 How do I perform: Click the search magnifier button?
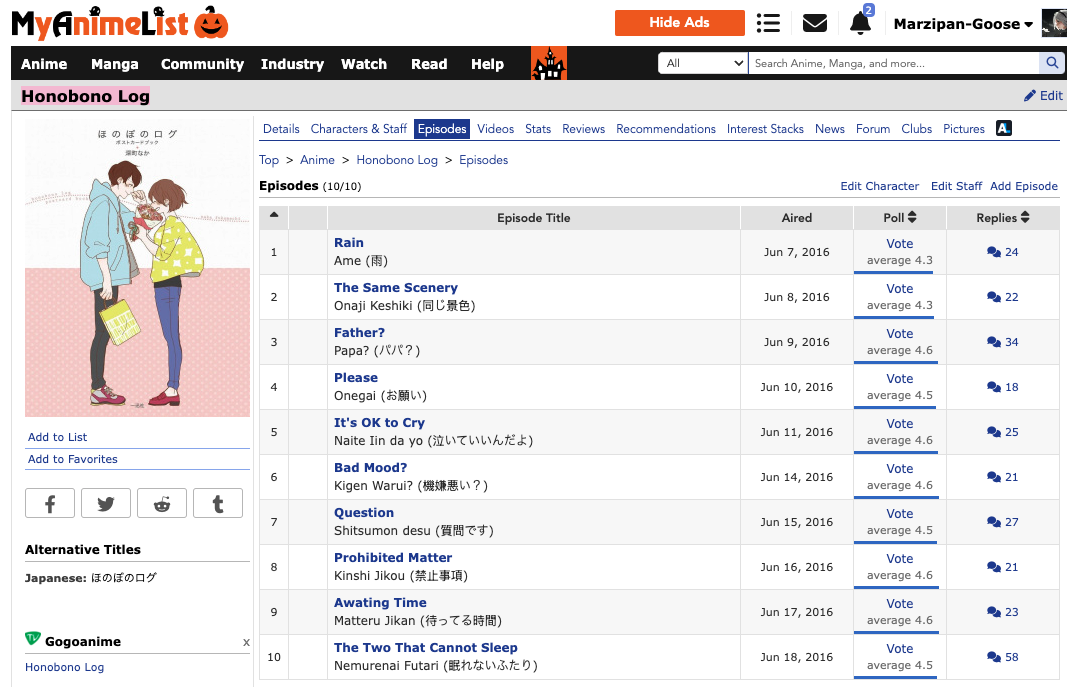1052,63
